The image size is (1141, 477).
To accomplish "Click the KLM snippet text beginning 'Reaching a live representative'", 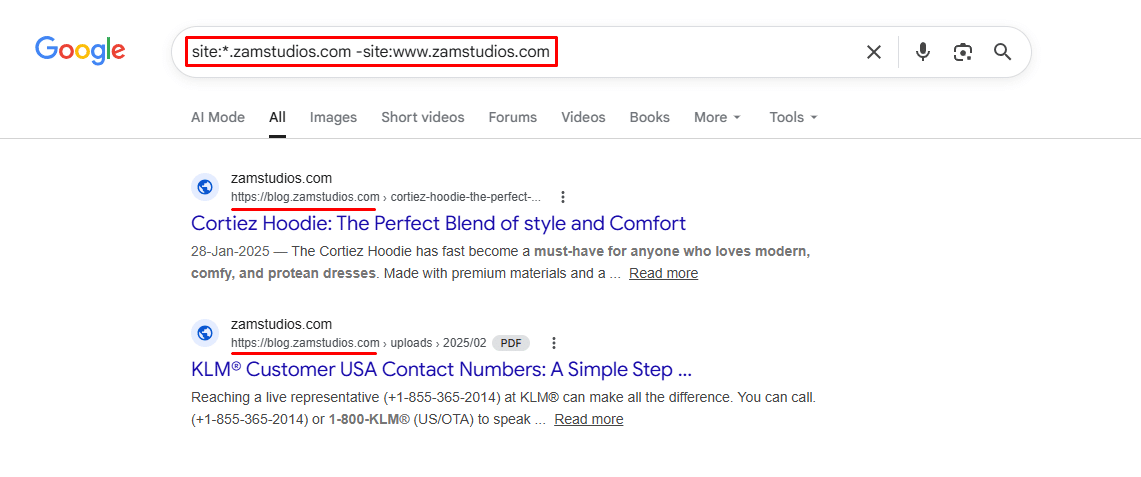I will (504, 409).
